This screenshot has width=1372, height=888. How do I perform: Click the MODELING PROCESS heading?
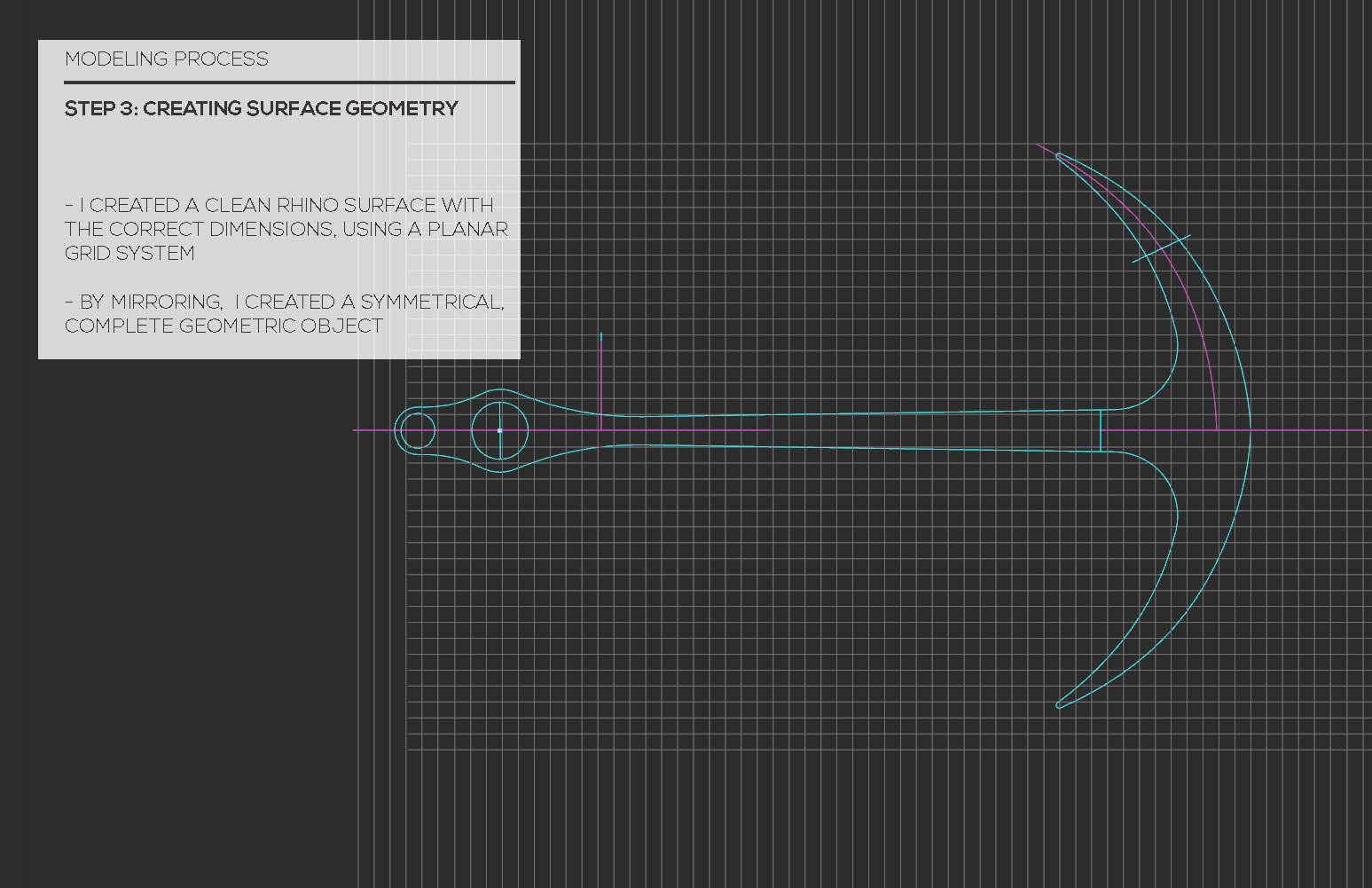point(167,59)
